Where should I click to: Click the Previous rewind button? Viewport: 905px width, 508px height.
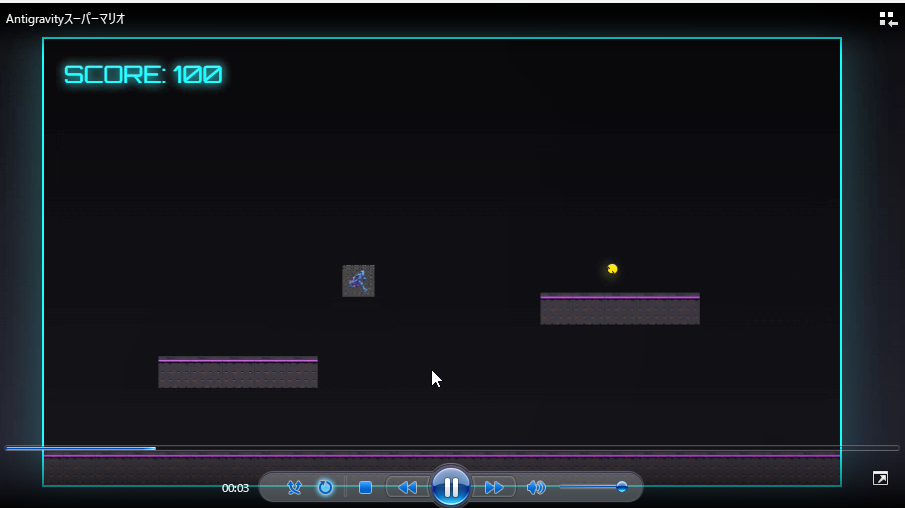(407, 487)
